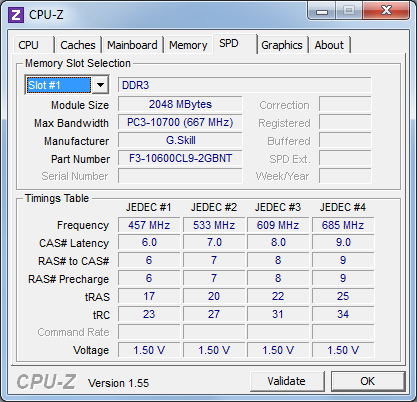Switch to the Caches tab

coord(78,45)
